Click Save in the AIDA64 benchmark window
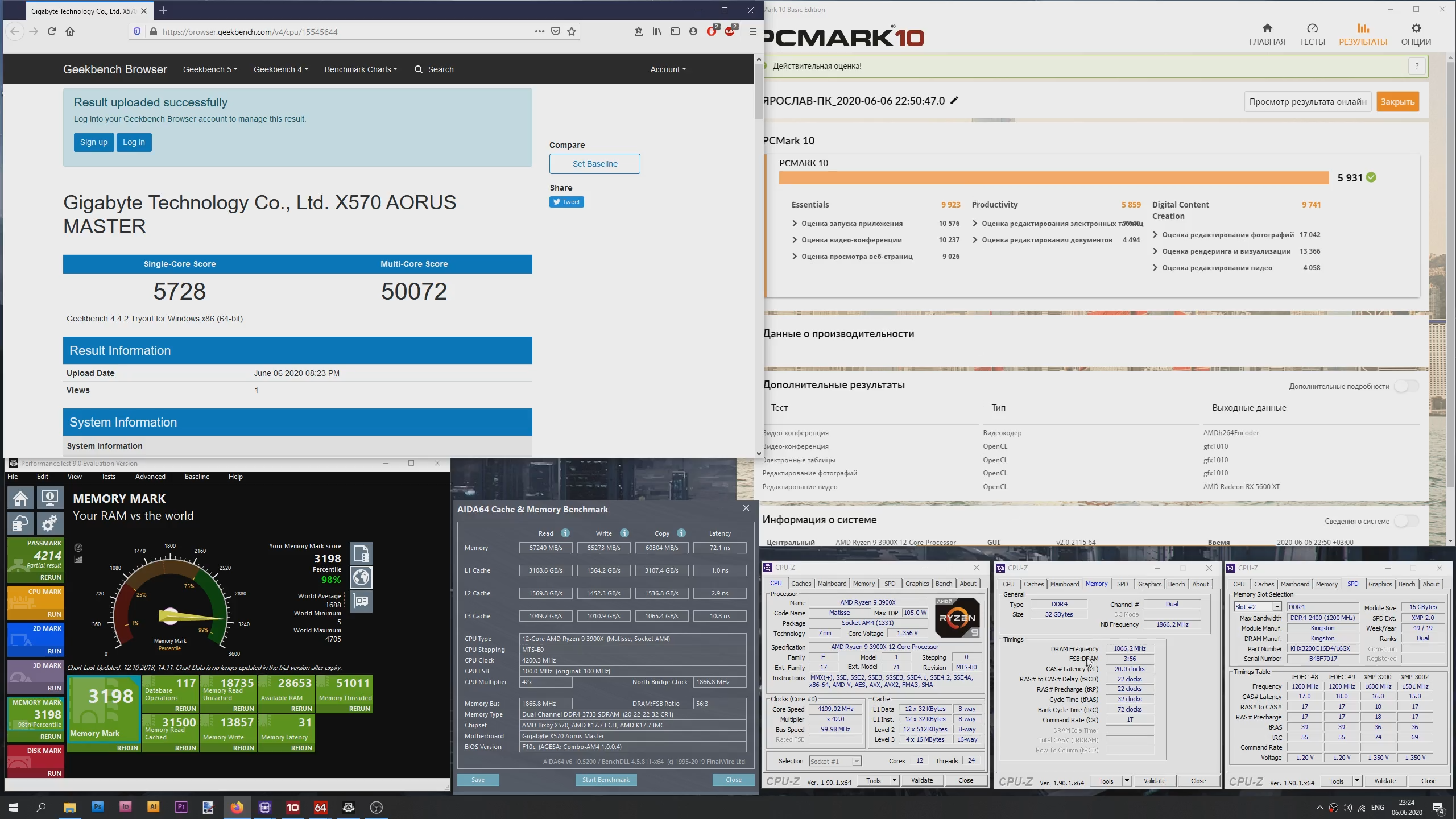The image size is (1456, 819). (x=478, y=780)
